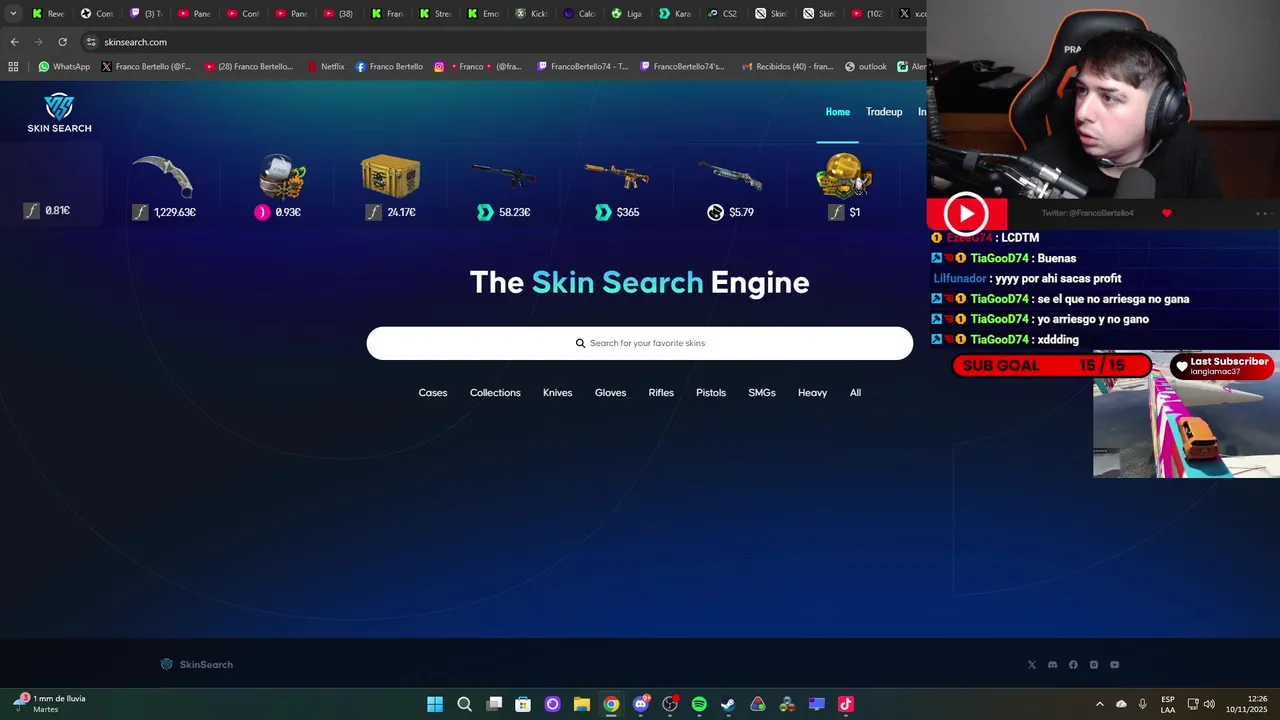
Task: Open taskbar Search magnifier
Action: pyautogui.click(x=464, y=704)
